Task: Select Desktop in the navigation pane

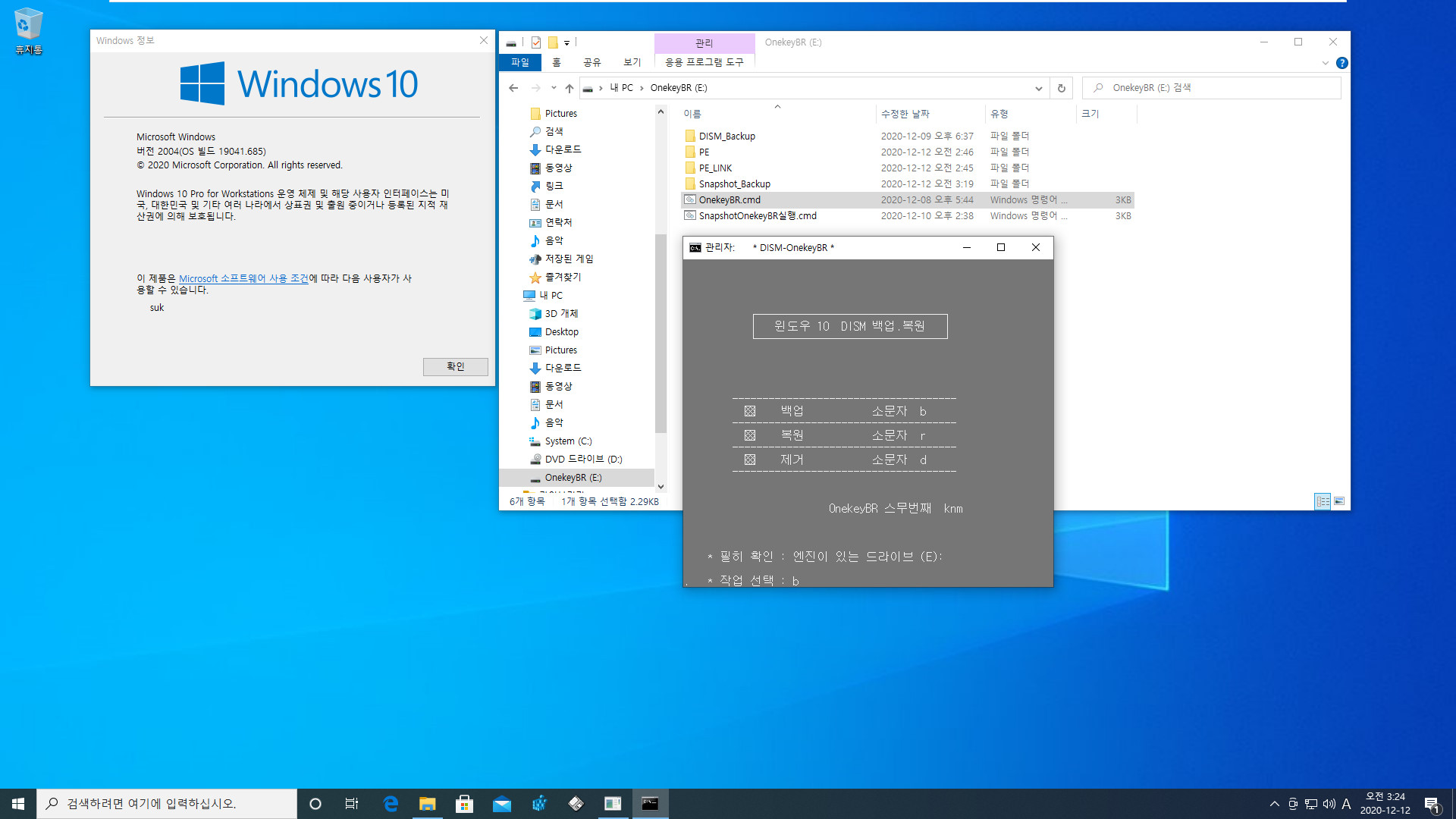Action: click(561, 332)
